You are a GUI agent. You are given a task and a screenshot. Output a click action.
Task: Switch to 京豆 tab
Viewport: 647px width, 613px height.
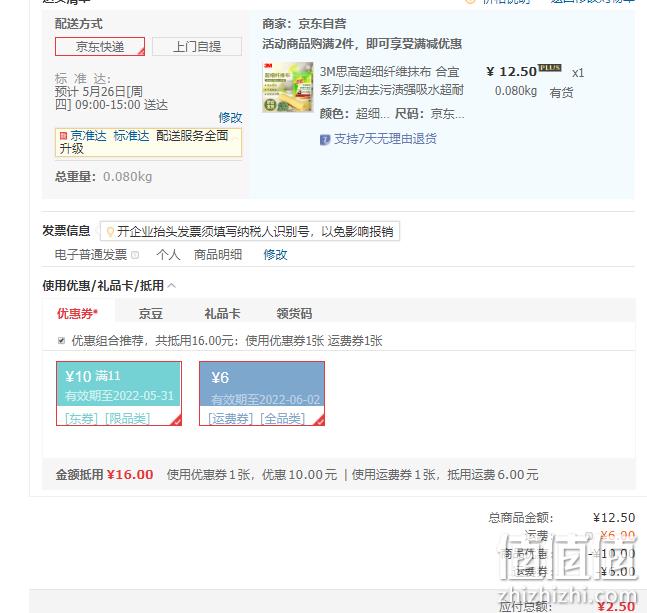pos(151,314)
